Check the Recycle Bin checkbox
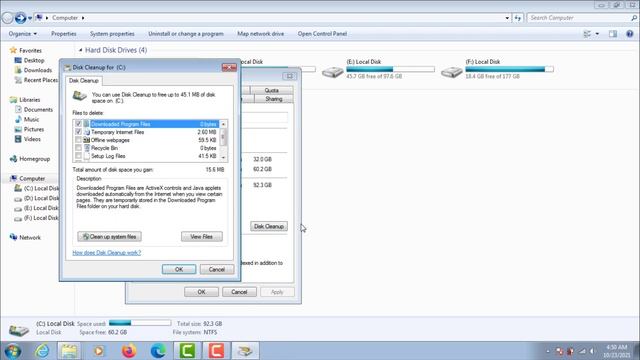 point(78,148)
